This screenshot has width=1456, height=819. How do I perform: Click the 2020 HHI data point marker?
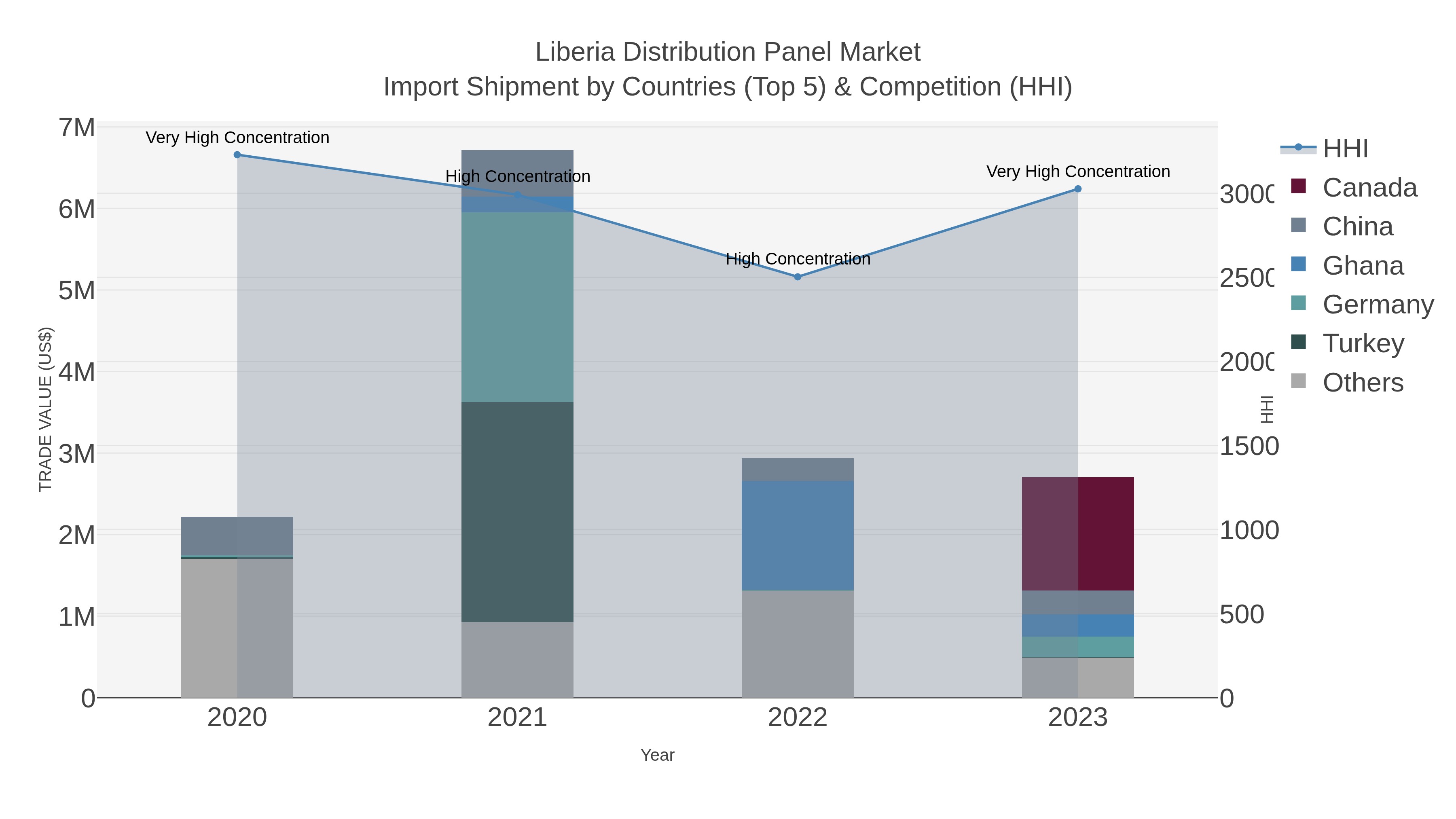(x=237, y=155)
